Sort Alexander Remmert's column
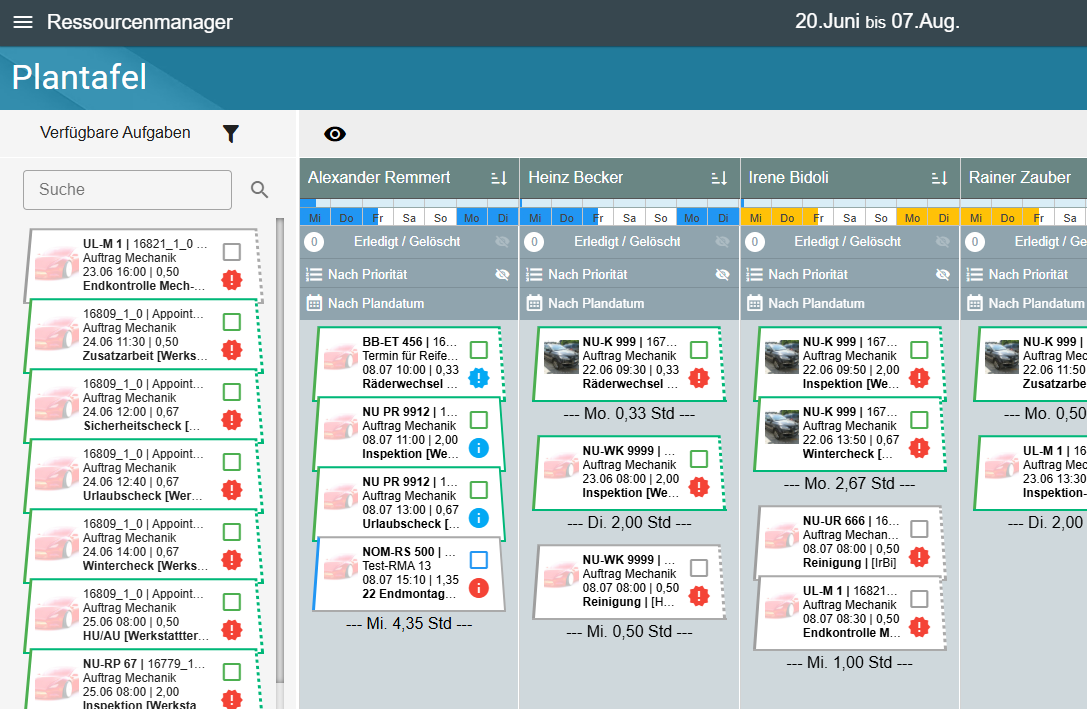1087x709 pixels. pos(499,178)
